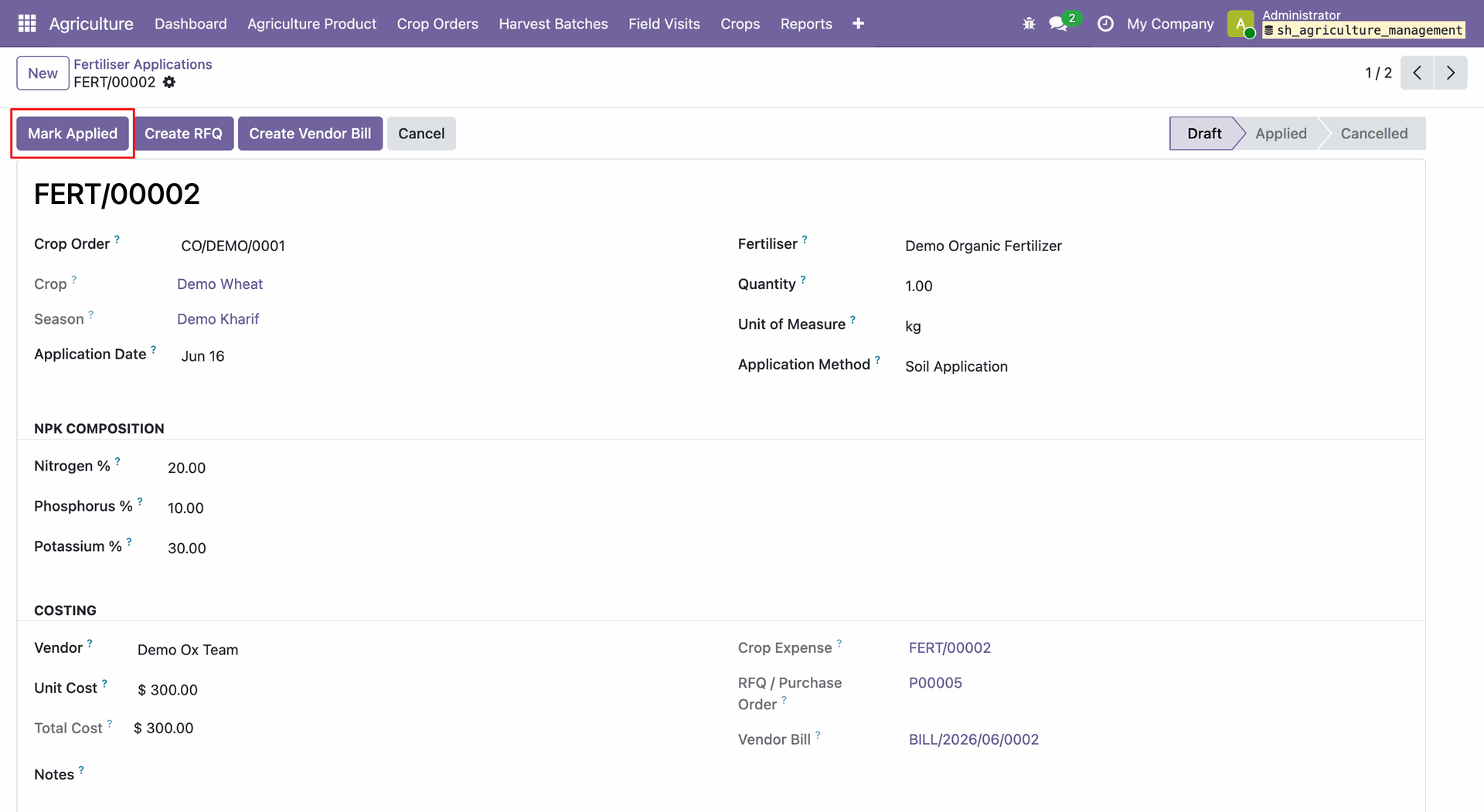Set status to Applied in statusbar

click(x=1281, y=134)
